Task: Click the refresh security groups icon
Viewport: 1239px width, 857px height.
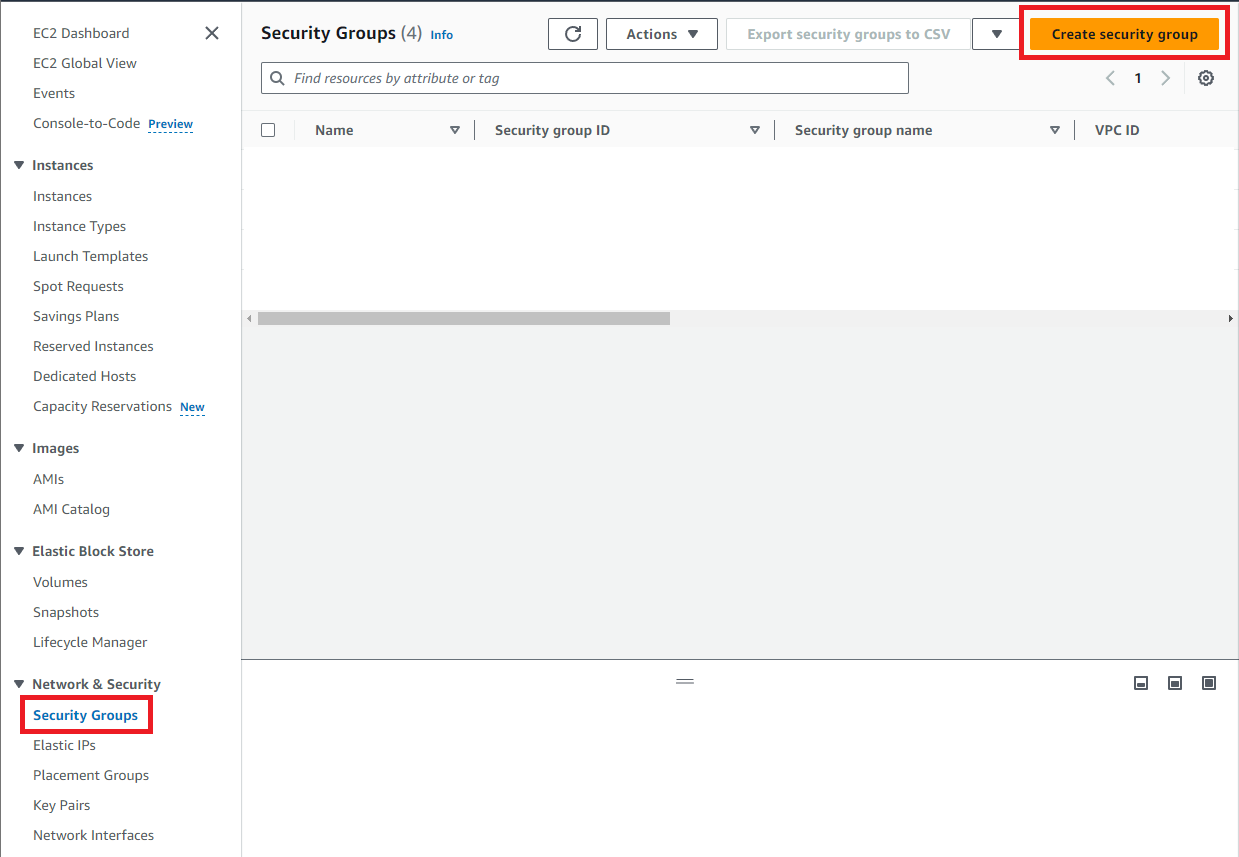Action: pos(573,34)
